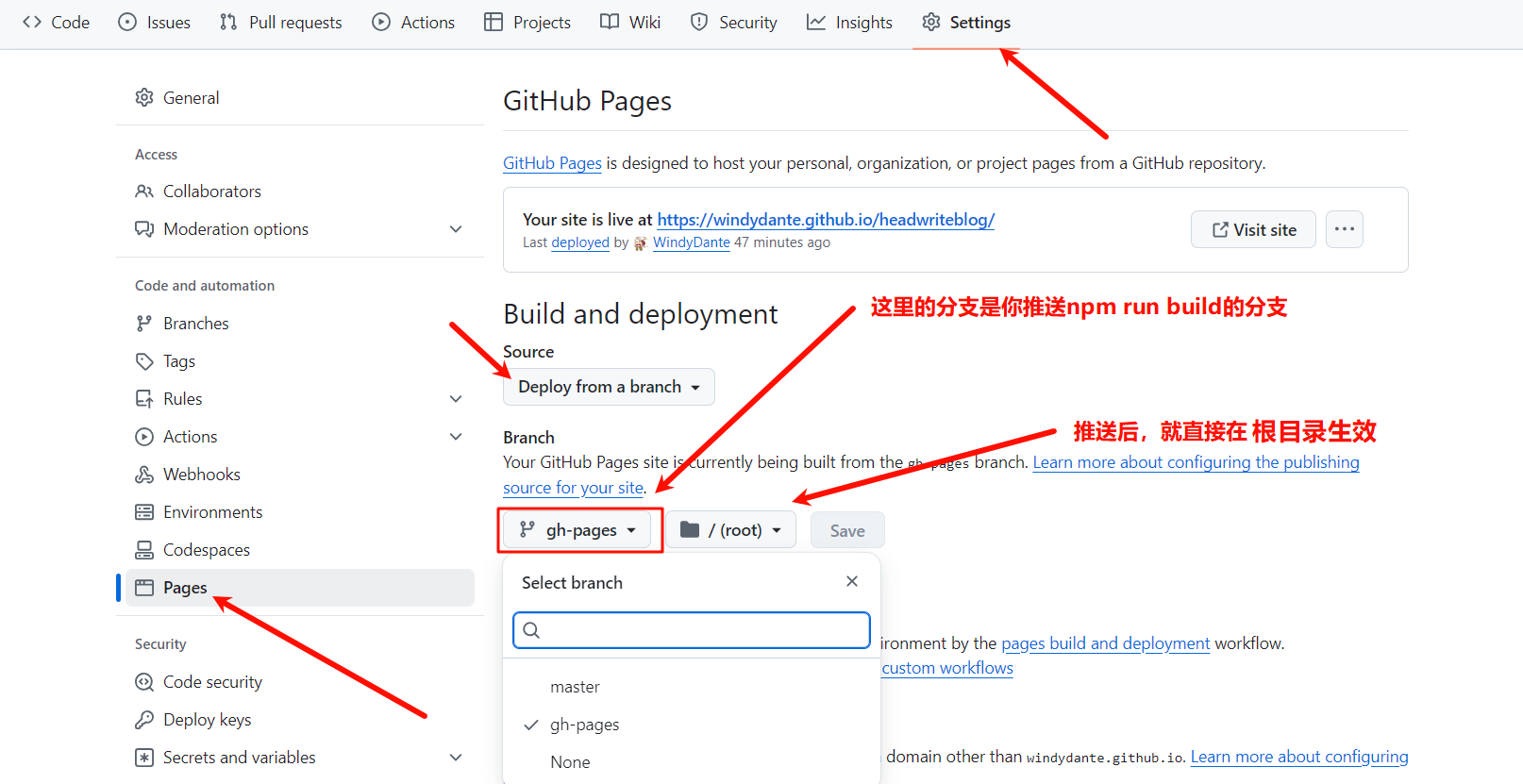Open the Security tab
Screen dimensions: 1523x784
(x=735, y=22)
